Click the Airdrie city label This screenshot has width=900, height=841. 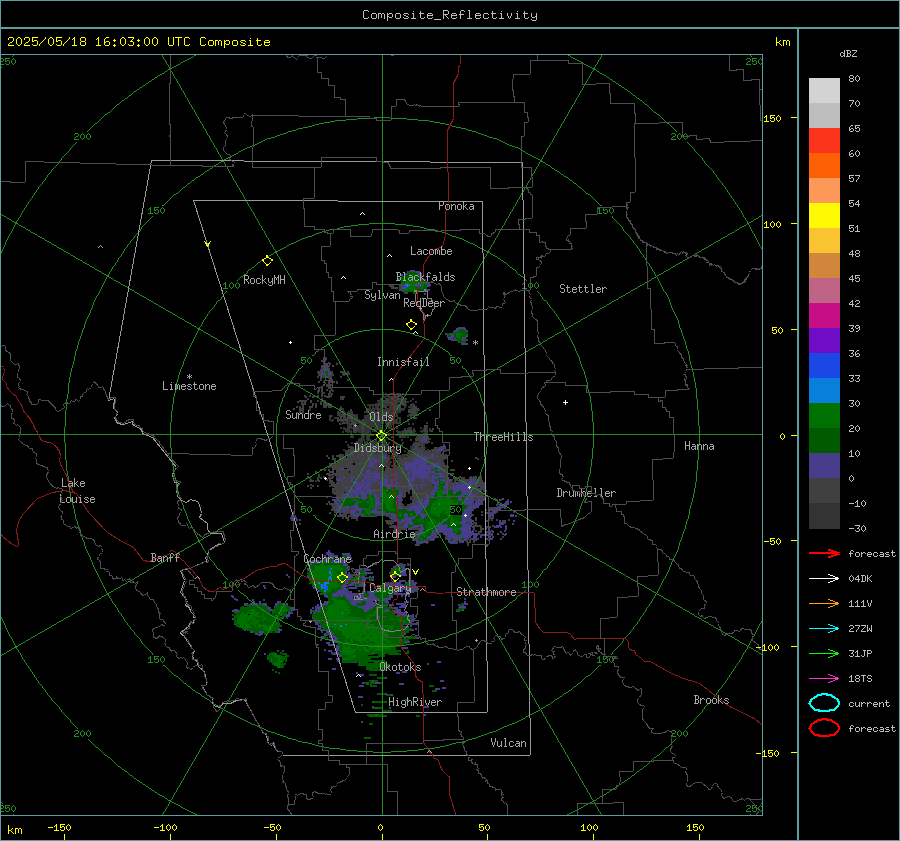tap(394, 534)
